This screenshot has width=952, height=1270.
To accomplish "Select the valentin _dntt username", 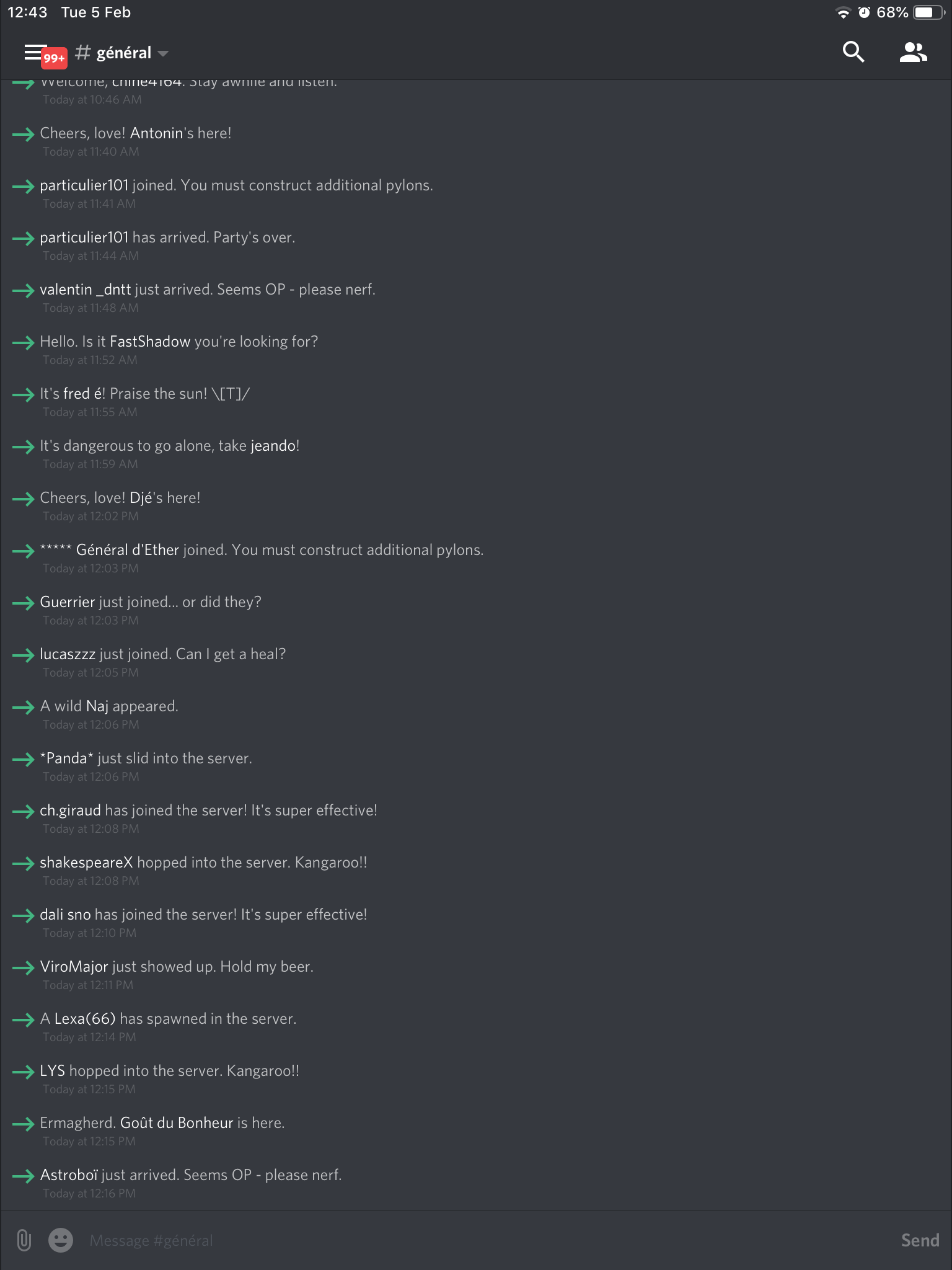I will pos(86,290).
